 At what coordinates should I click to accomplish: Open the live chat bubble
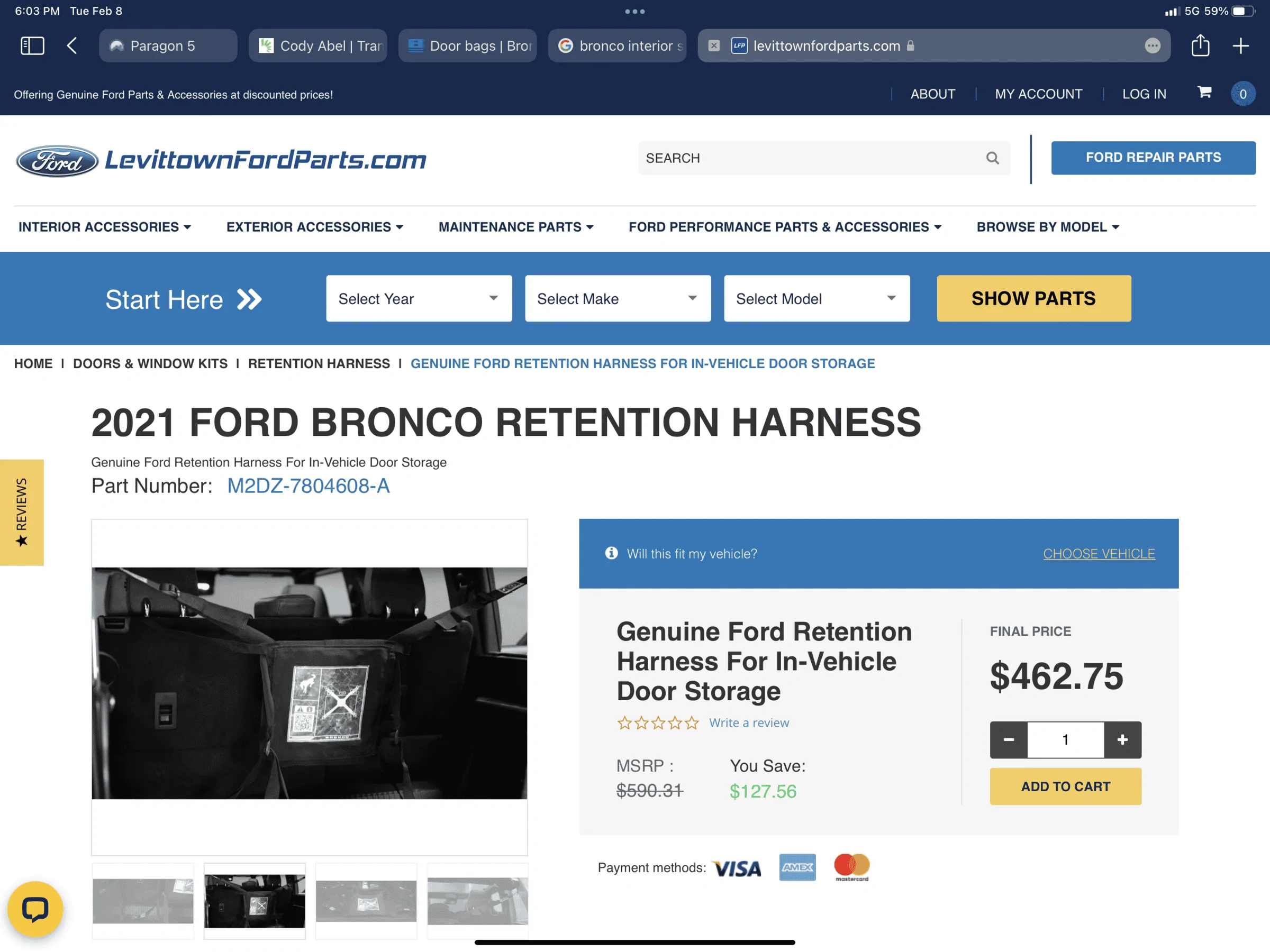[x=35, y=909]
